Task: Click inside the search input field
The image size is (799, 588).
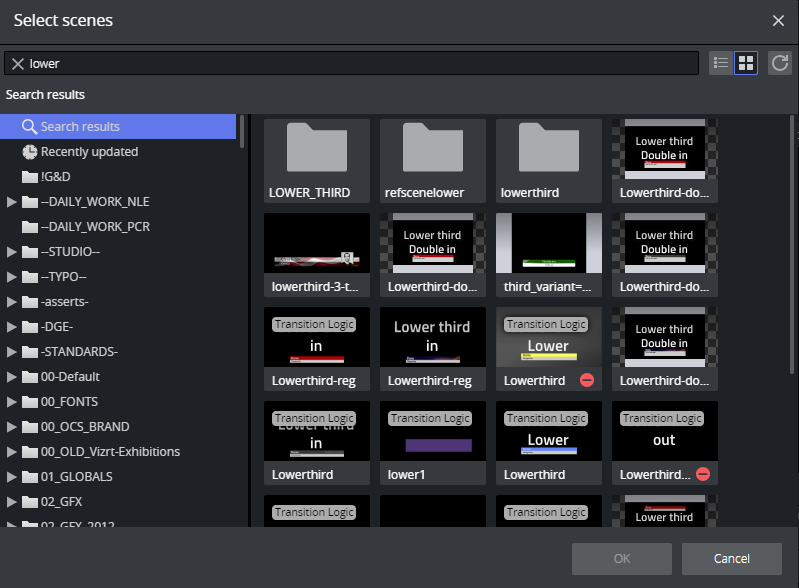Action: 360,63
